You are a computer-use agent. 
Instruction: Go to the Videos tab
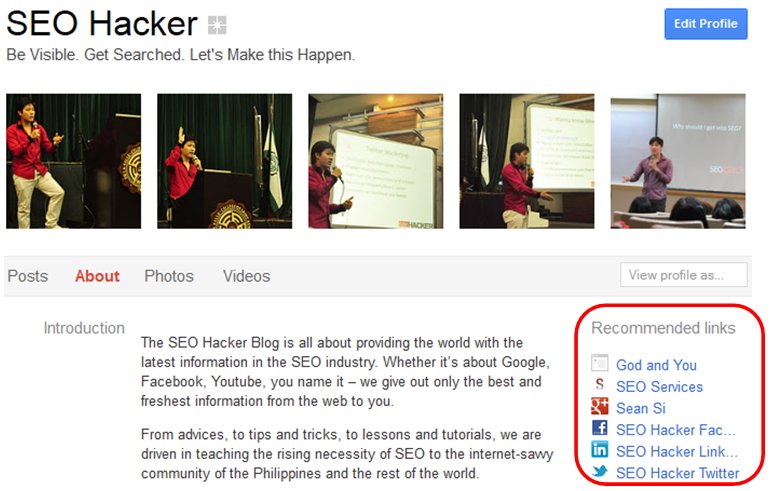point(246,276)
